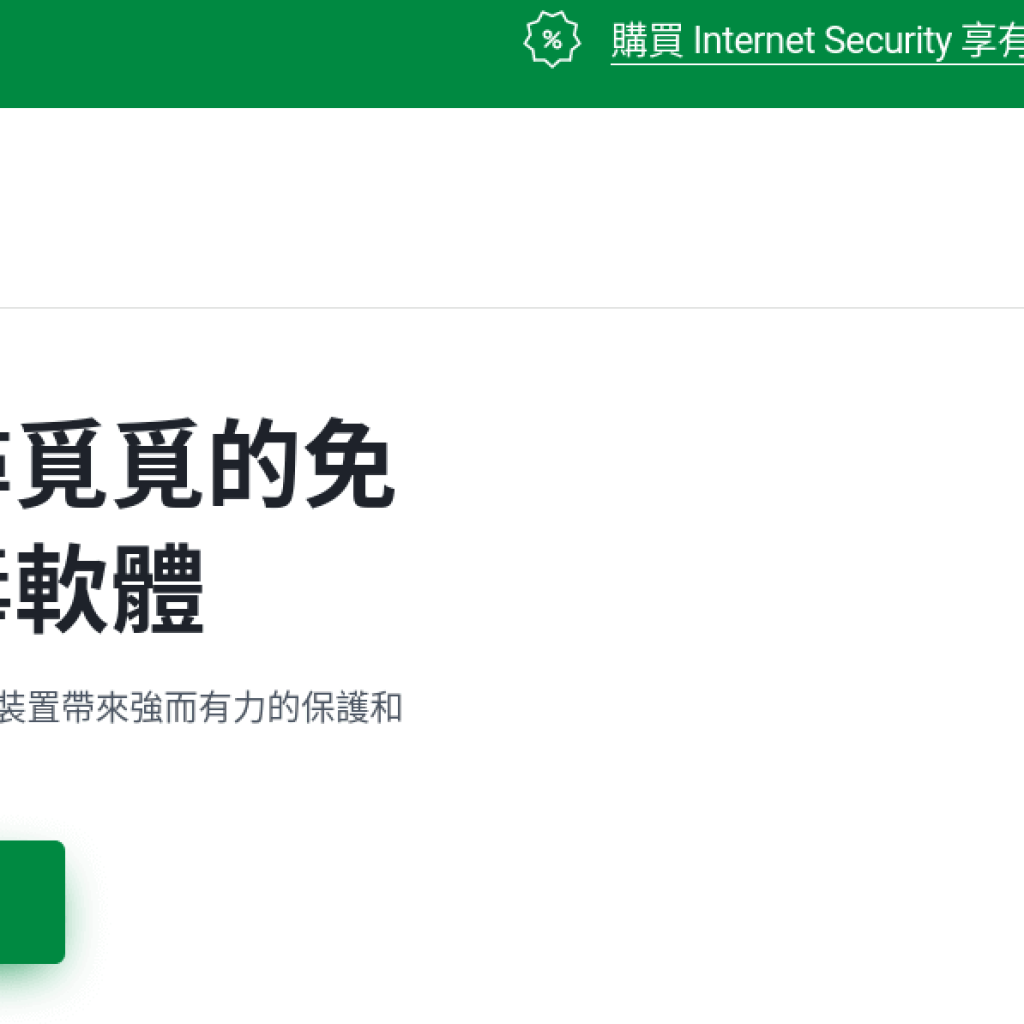Click inside the top green header bar
This screenshot has height=1024, width=1024.
point(250,50)
